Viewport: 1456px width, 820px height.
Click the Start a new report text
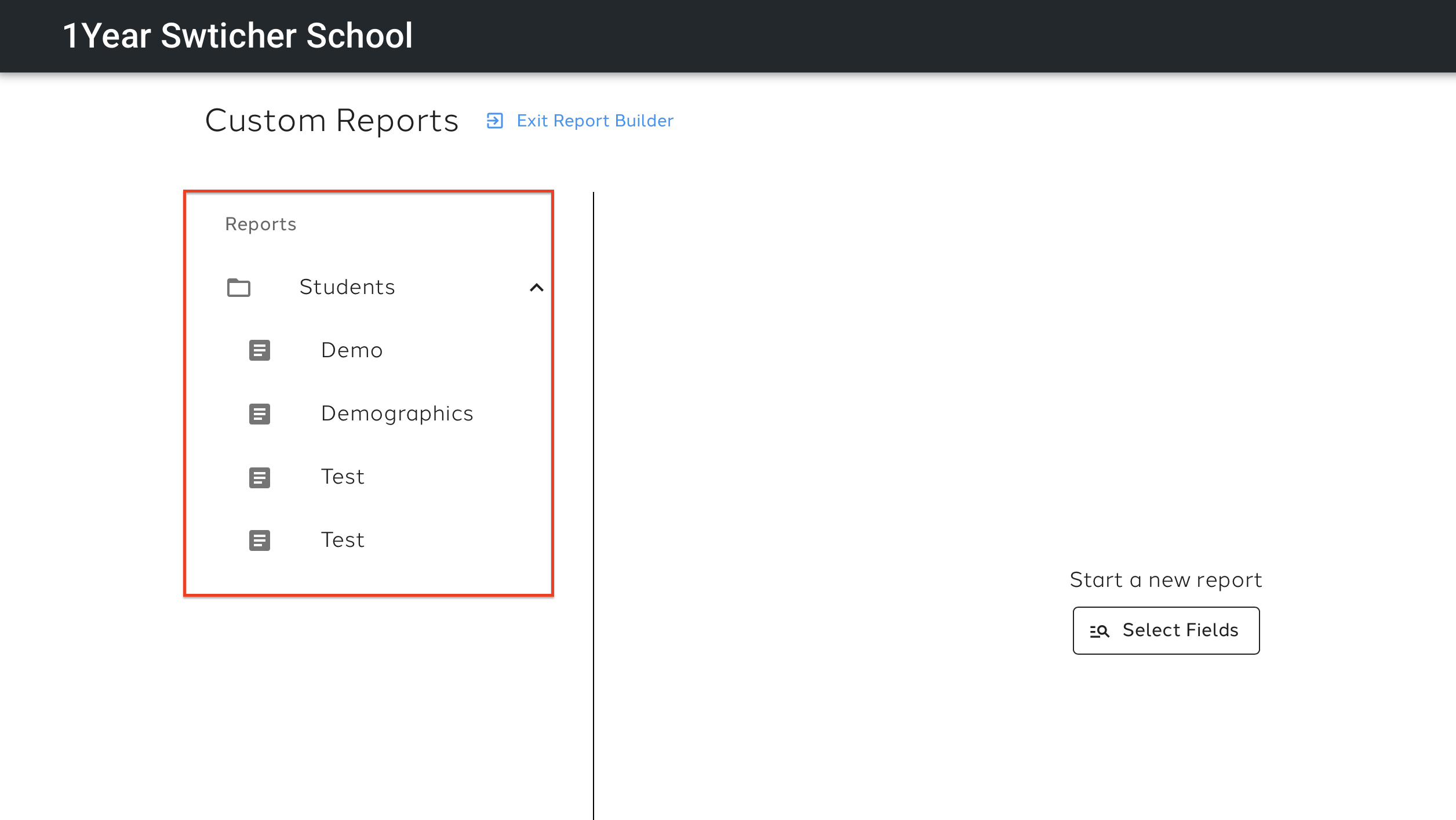[x=1166, y=580]
